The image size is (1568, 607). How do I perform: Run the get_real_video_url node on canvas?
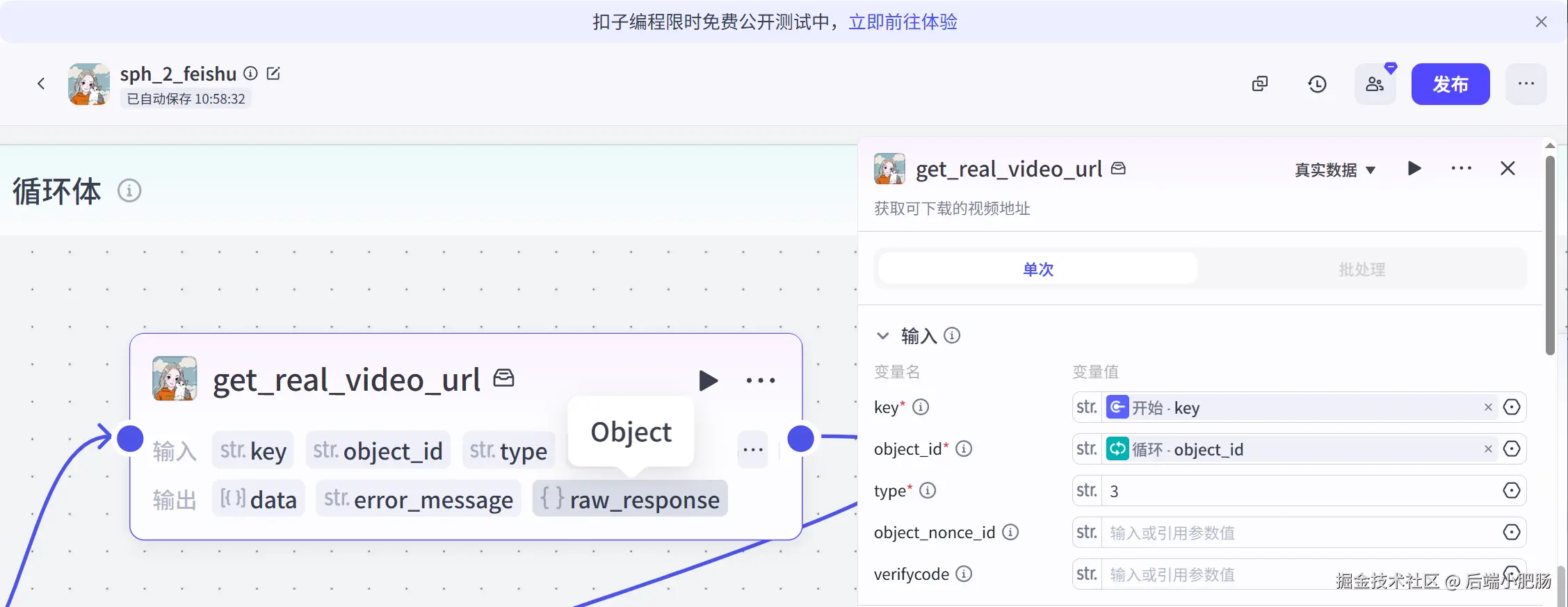[x=709, y=380]
